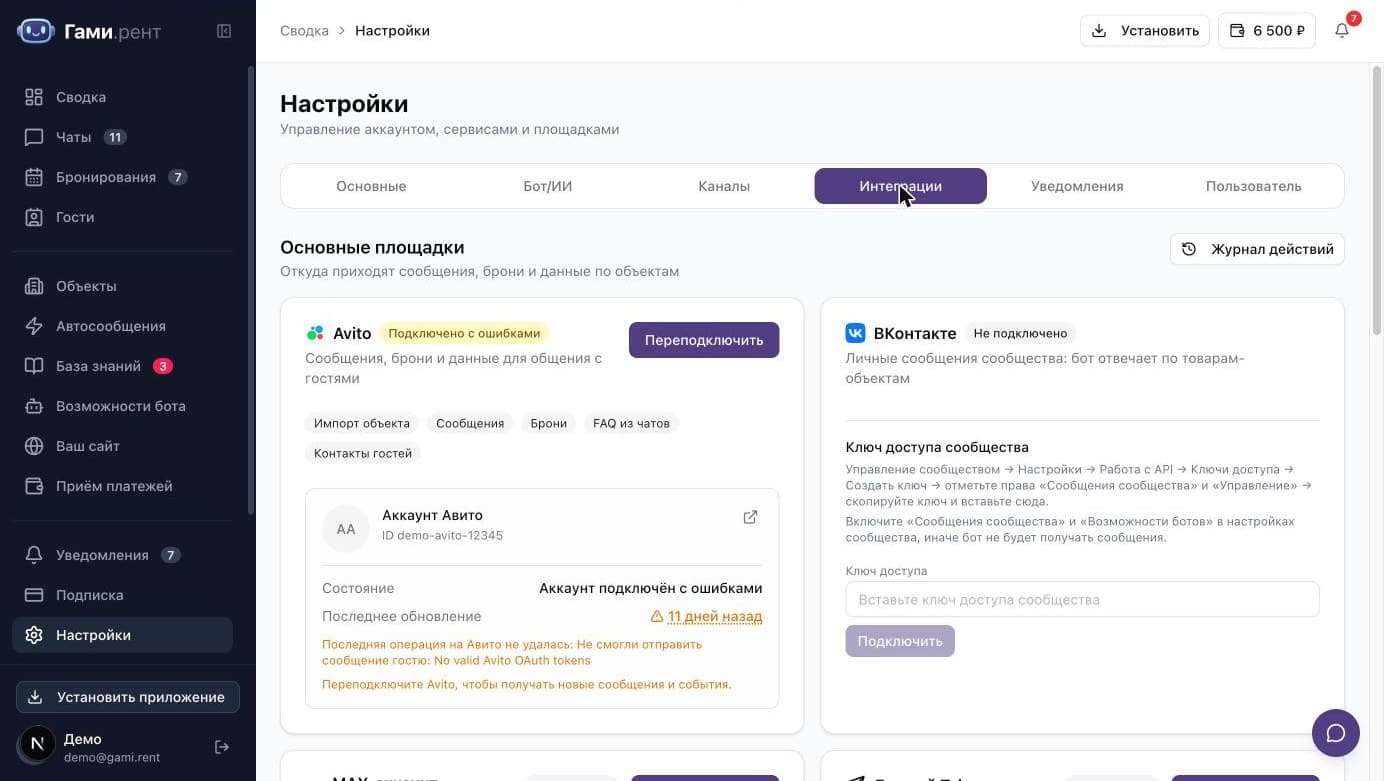The image size is (1384, 781).
Task: Click the Подключить button for ВКонтакте
Action: [900, 641]
